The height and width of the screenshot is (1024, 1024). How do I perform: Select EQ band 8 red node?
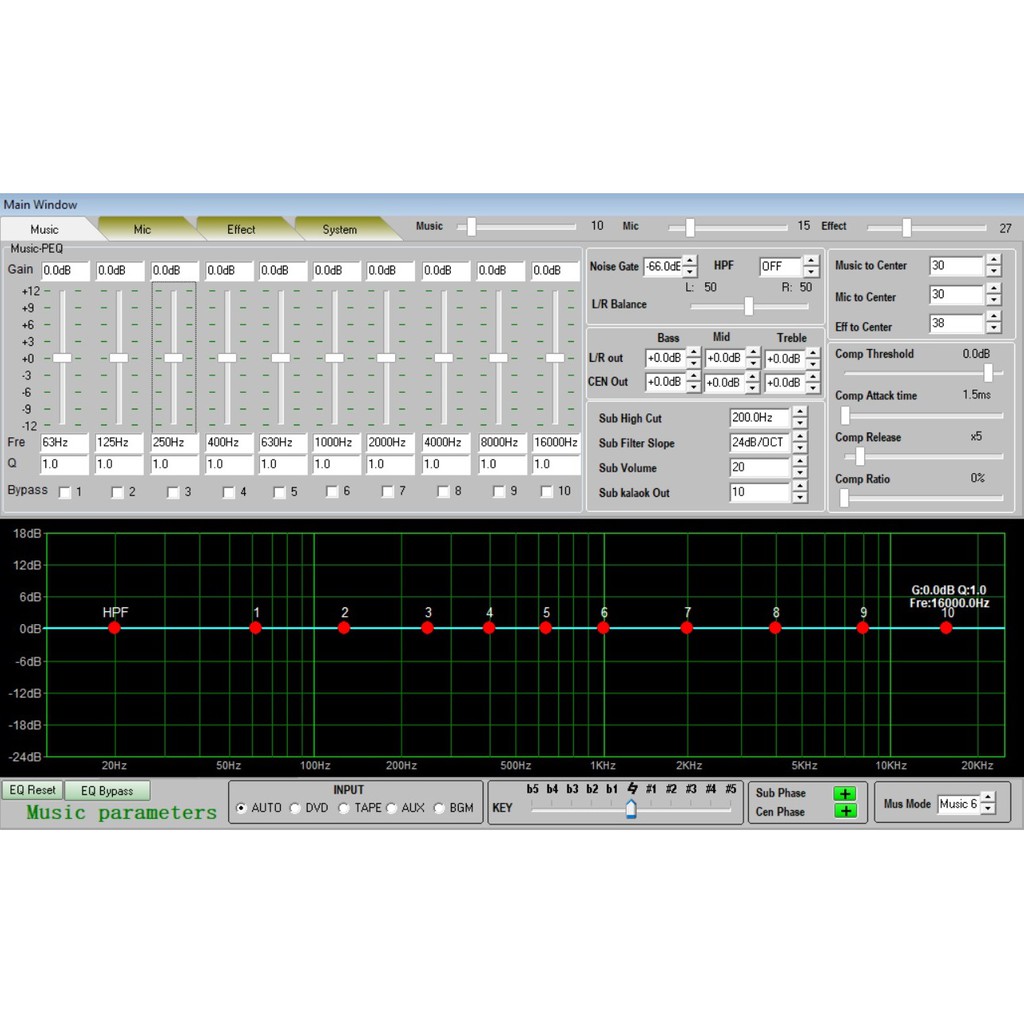click(775, 627)
